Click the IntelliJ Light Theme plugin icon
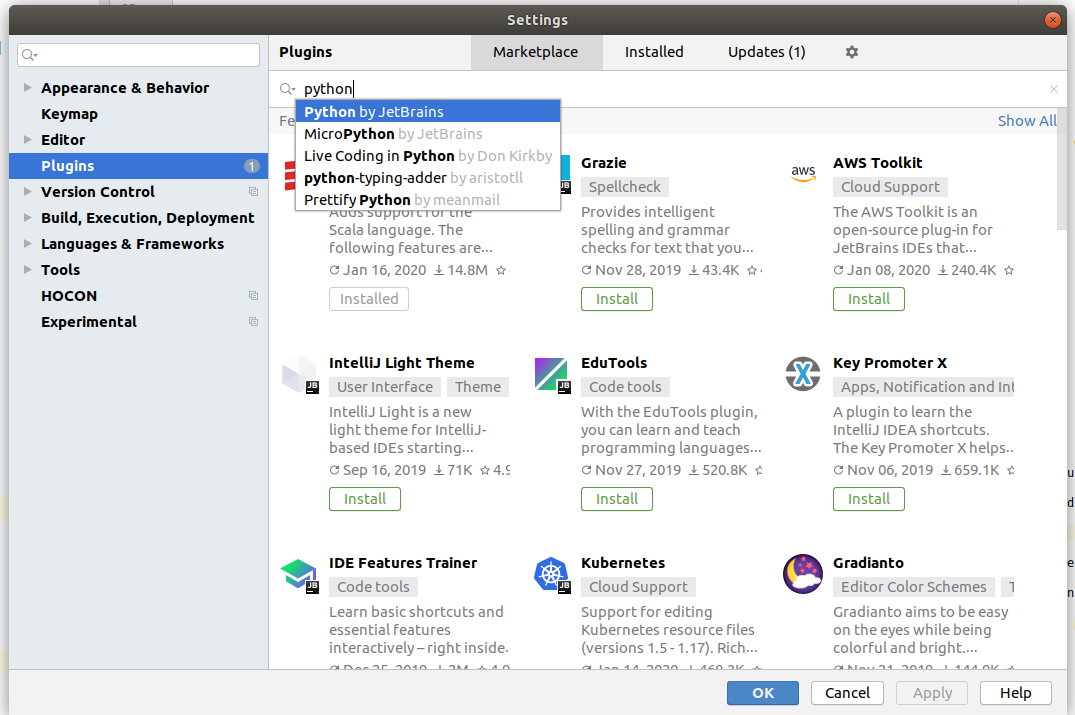The height and width of the screenshot is (715, 1075). pyautogui.click(x=300, y=374)
